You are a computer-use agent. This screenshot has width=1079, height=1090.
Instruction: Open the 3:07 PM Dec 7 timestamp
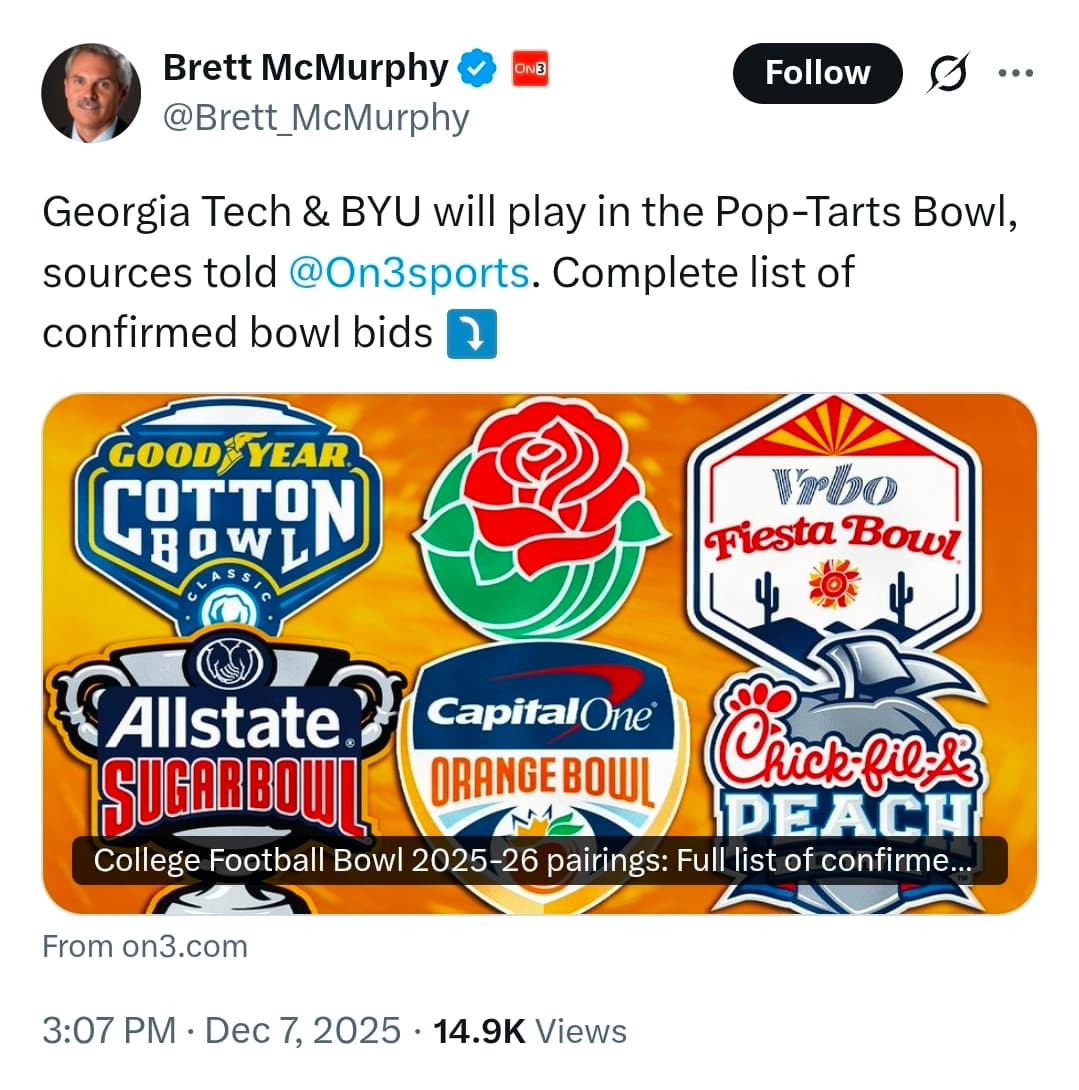click(x=221, y=1031)
